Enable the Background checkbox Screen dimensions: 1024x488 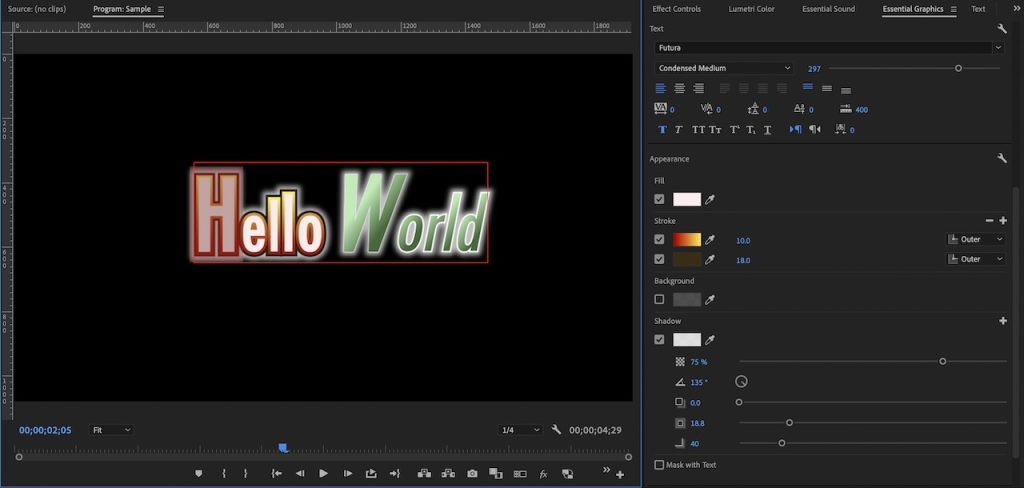click(659, 299)
